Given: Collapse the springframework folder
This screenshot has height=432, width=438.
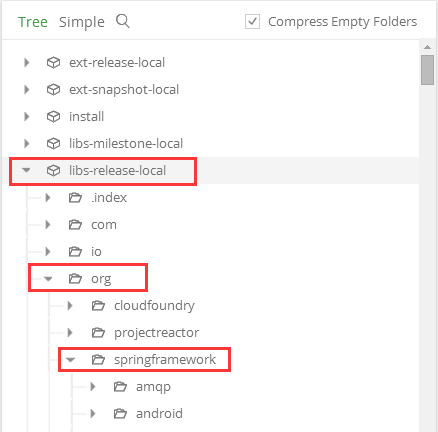Looking at the screenshot, I should point(70,359).
